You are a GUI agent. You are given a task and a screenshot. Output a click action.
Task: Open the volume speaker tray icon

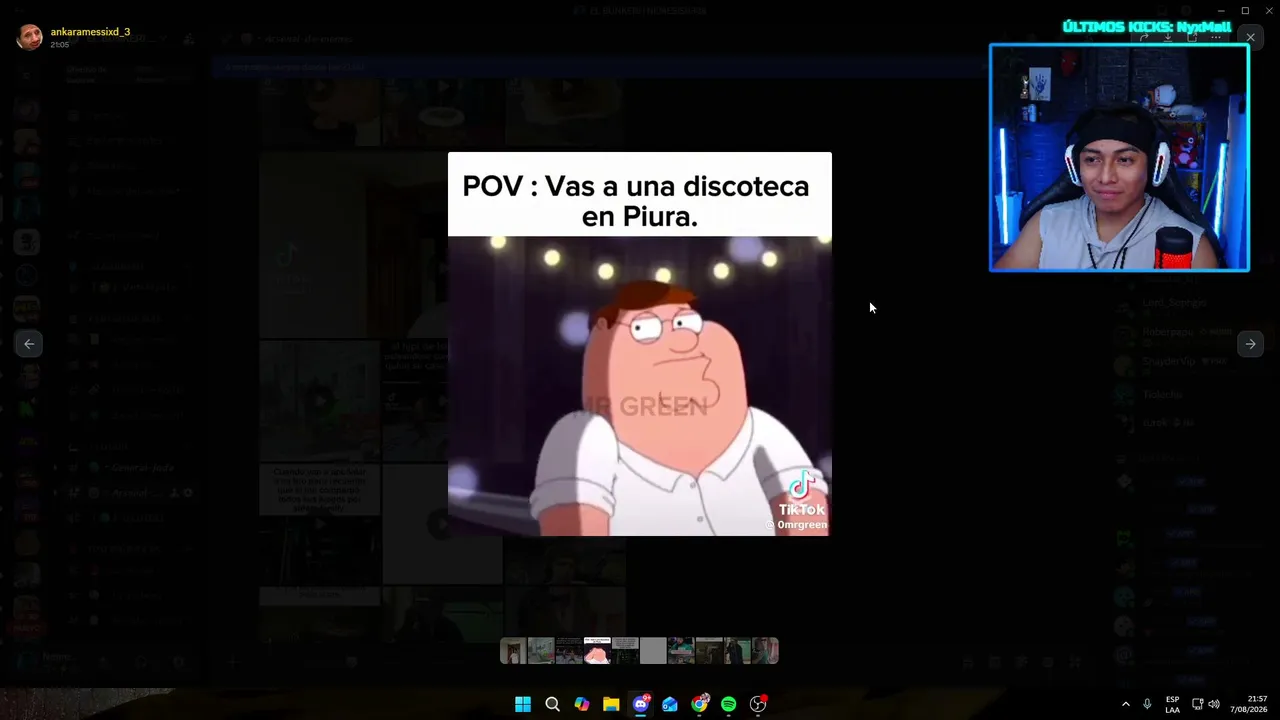point(1214,704)
